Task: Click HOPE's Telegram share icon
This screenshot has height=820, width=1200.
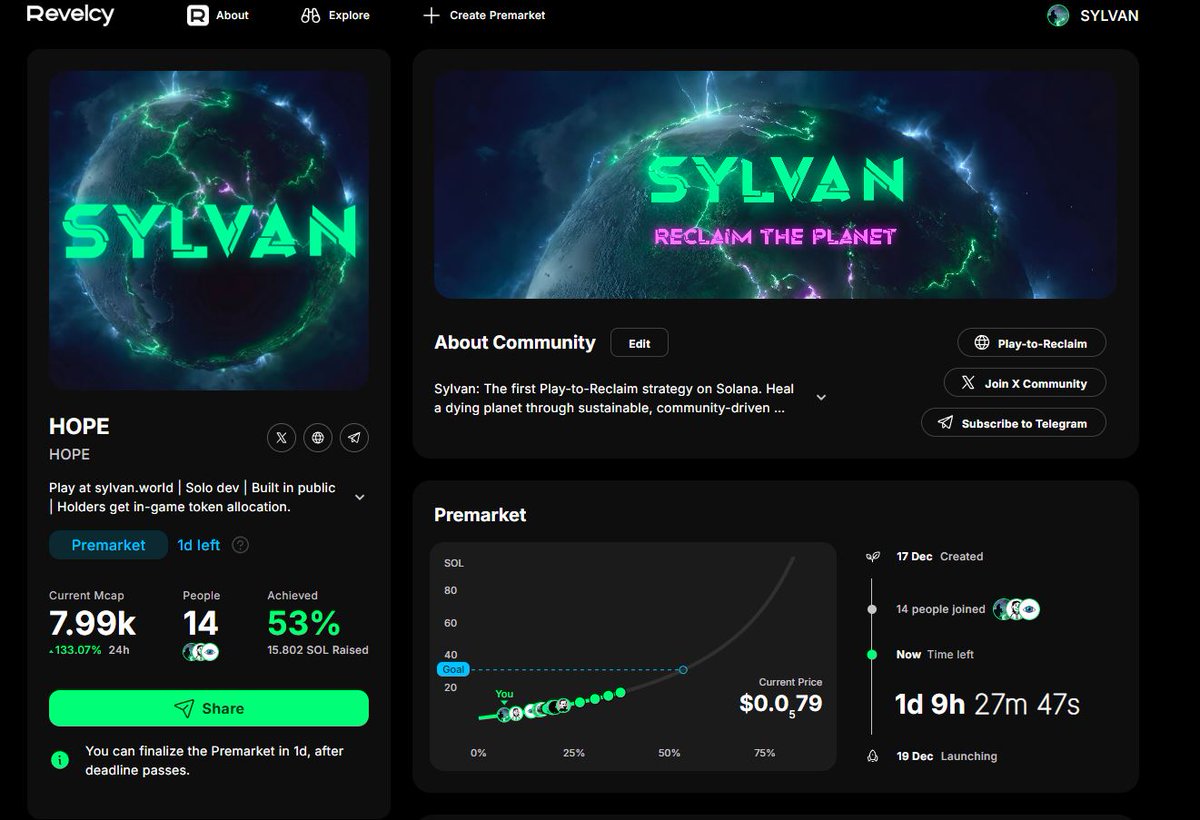Action: 354,437
